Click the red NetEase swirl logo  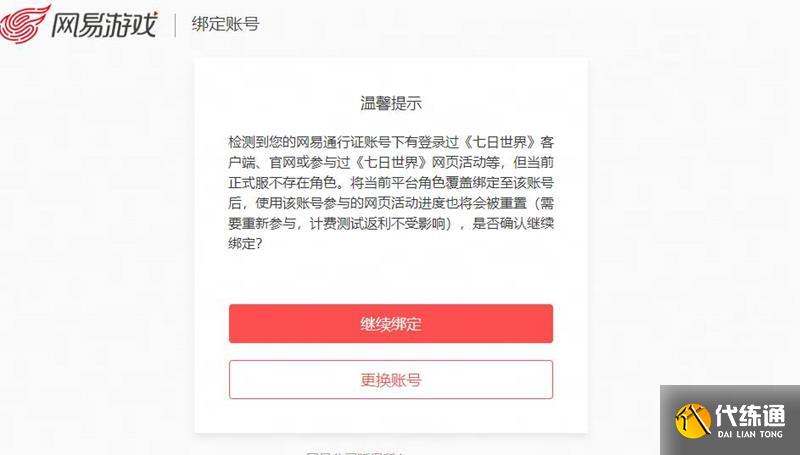tap(26, 23)
